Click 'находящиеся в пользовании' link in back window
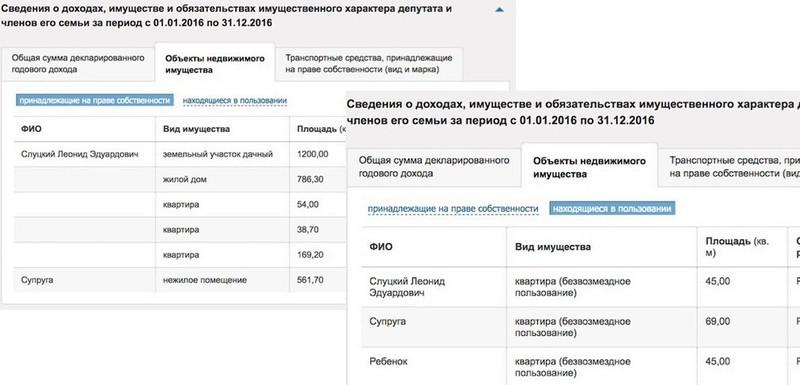Viewport: 800px width, 385px height. [x=235, y=100]
